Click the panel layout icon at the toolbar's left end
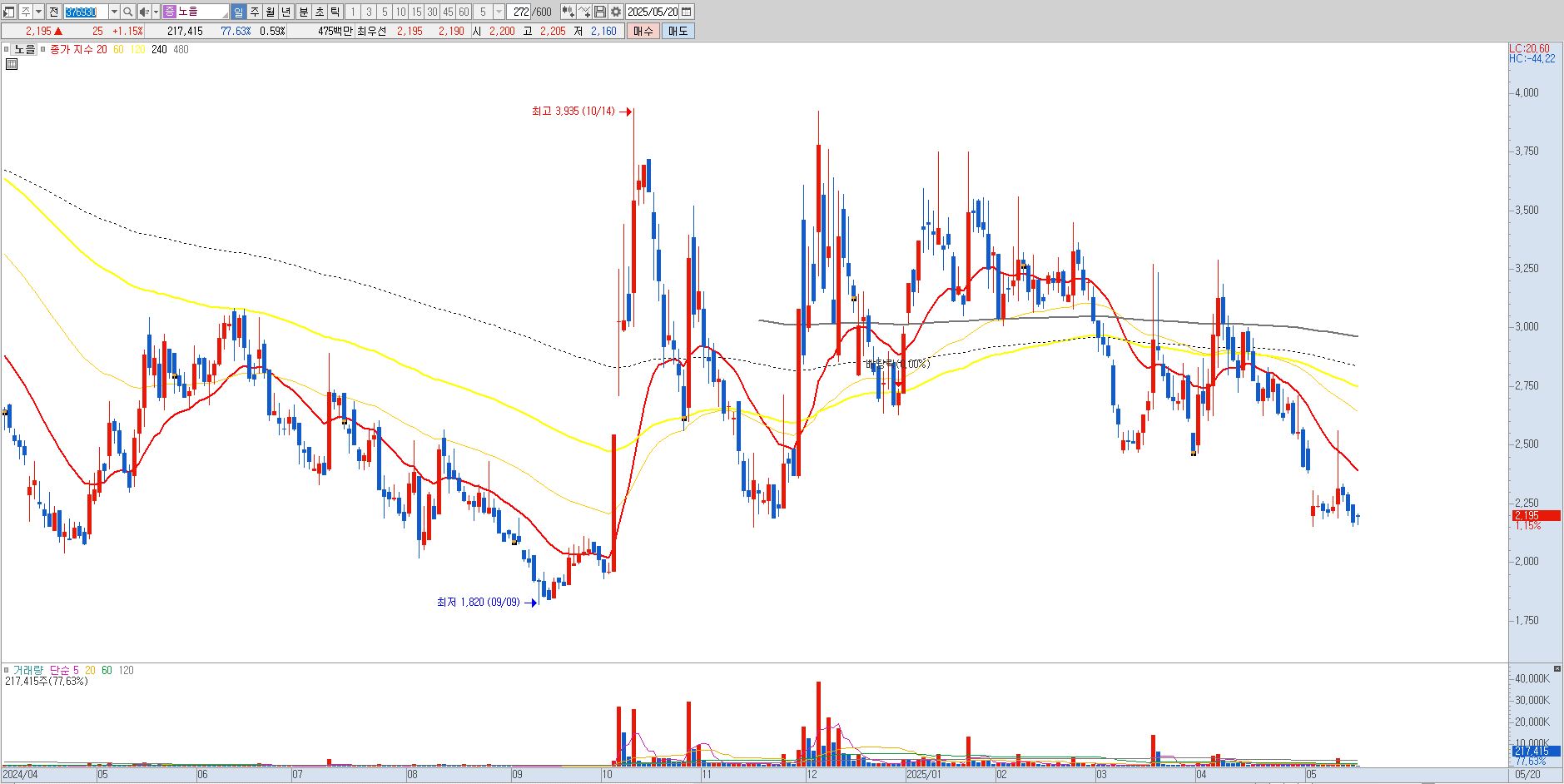This screenshot has height=784, width=1564. (x=9, y=12)
